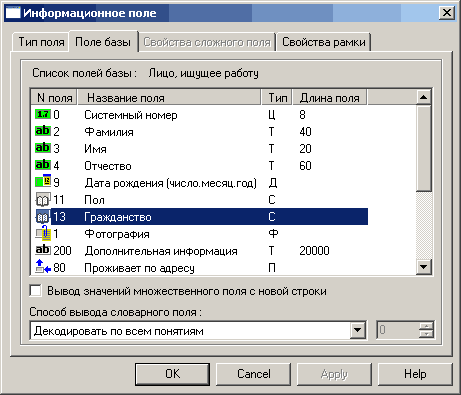Click the type letter Ц of Системный номер

point(272,115)
